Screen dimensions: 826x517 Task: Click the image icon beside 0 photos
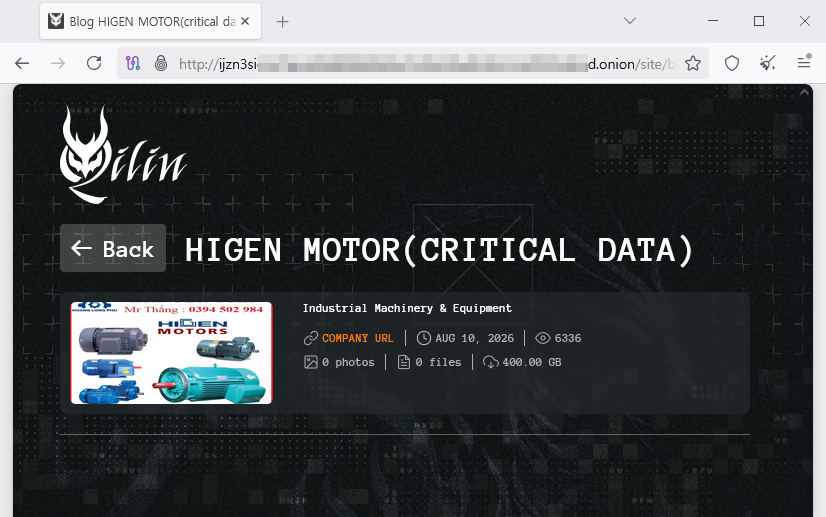[x=311, y=362]
